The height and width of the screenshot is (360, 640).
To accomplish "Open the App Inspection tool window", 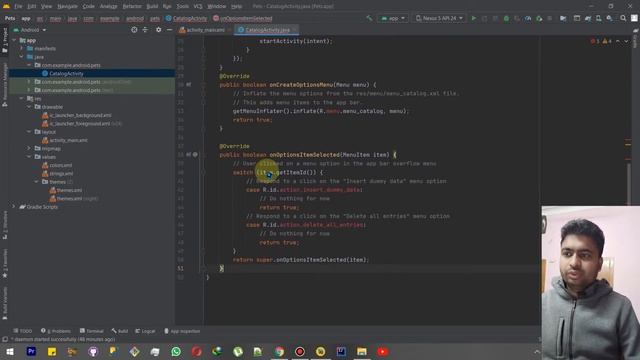I will [182, 331].
